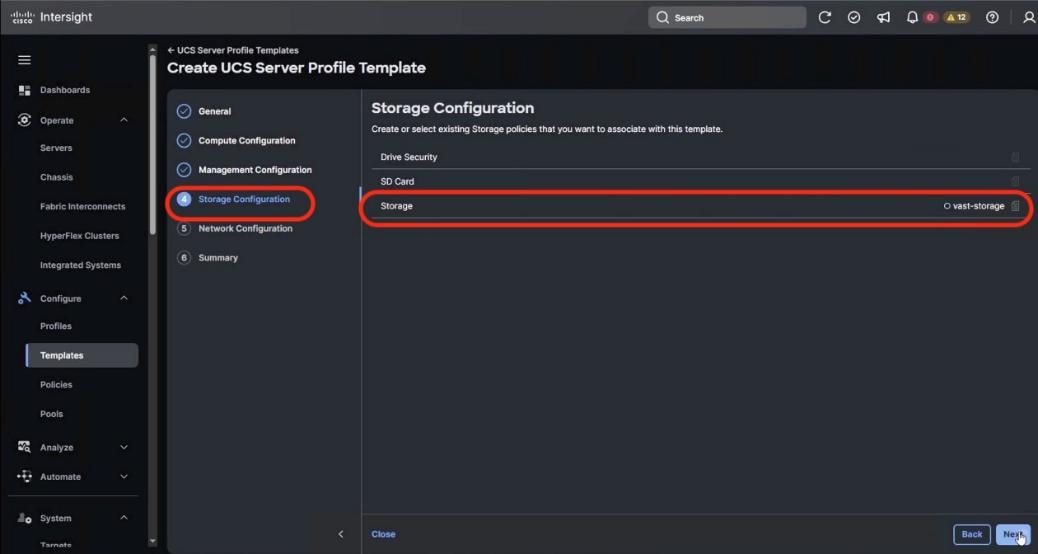The height and width of the screenshot is (554, 1038).
Task: Click the System section icon
Action: coord(24,518)
